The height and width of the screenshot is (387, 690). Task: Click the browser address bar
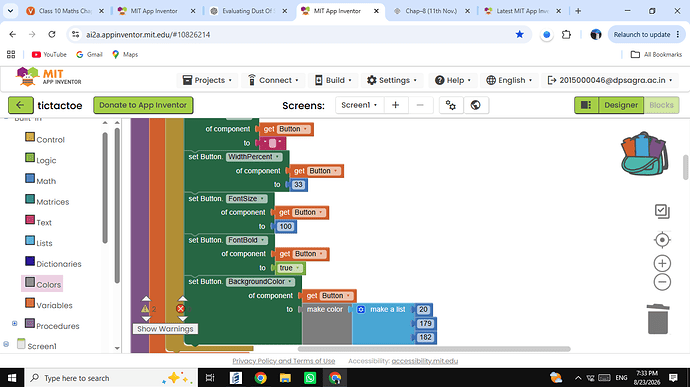pos(299,34)
